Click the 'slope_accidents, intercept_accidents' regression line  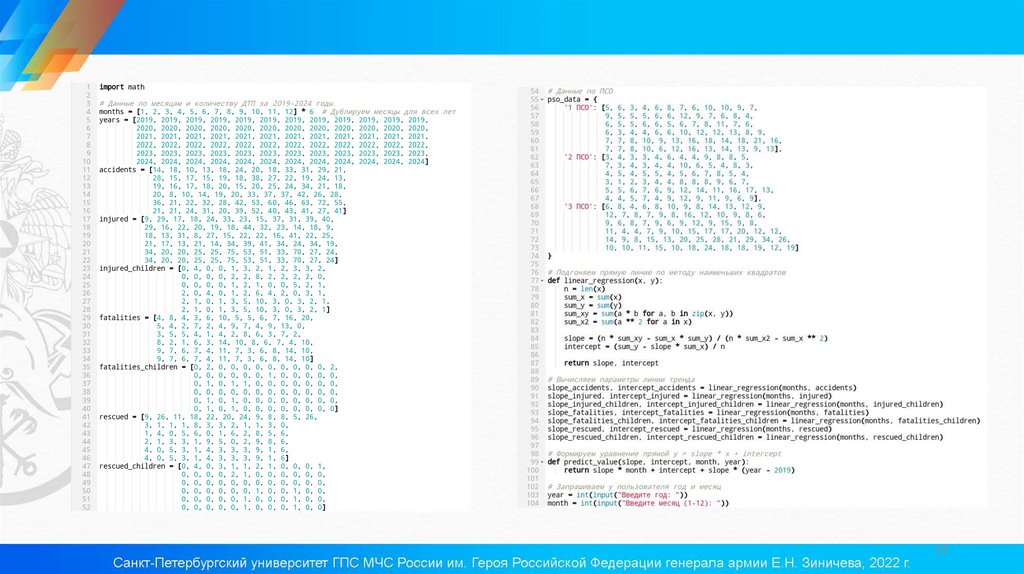click(x=702, y=388)
